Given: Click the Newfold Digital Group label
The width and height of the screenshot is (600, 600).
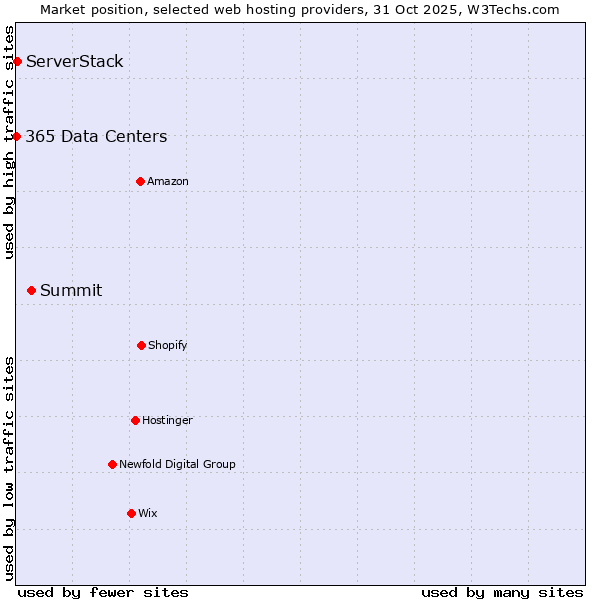Looking at the screenshot, I should [177, 464].
